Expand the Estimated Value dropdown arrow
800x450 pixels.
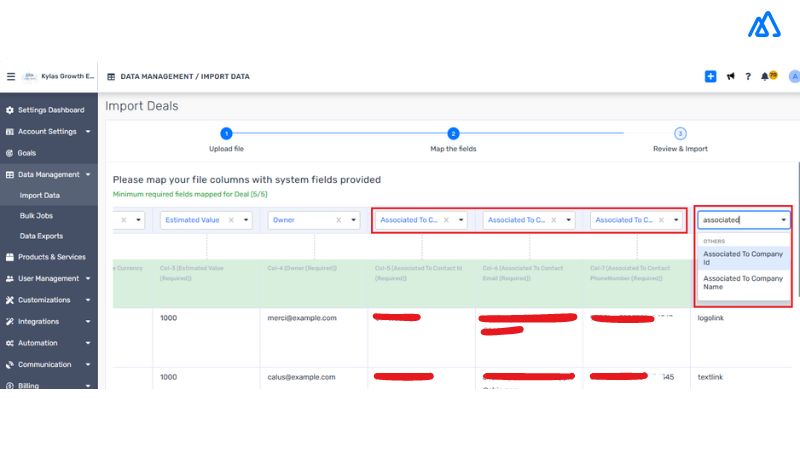[245, 220]
